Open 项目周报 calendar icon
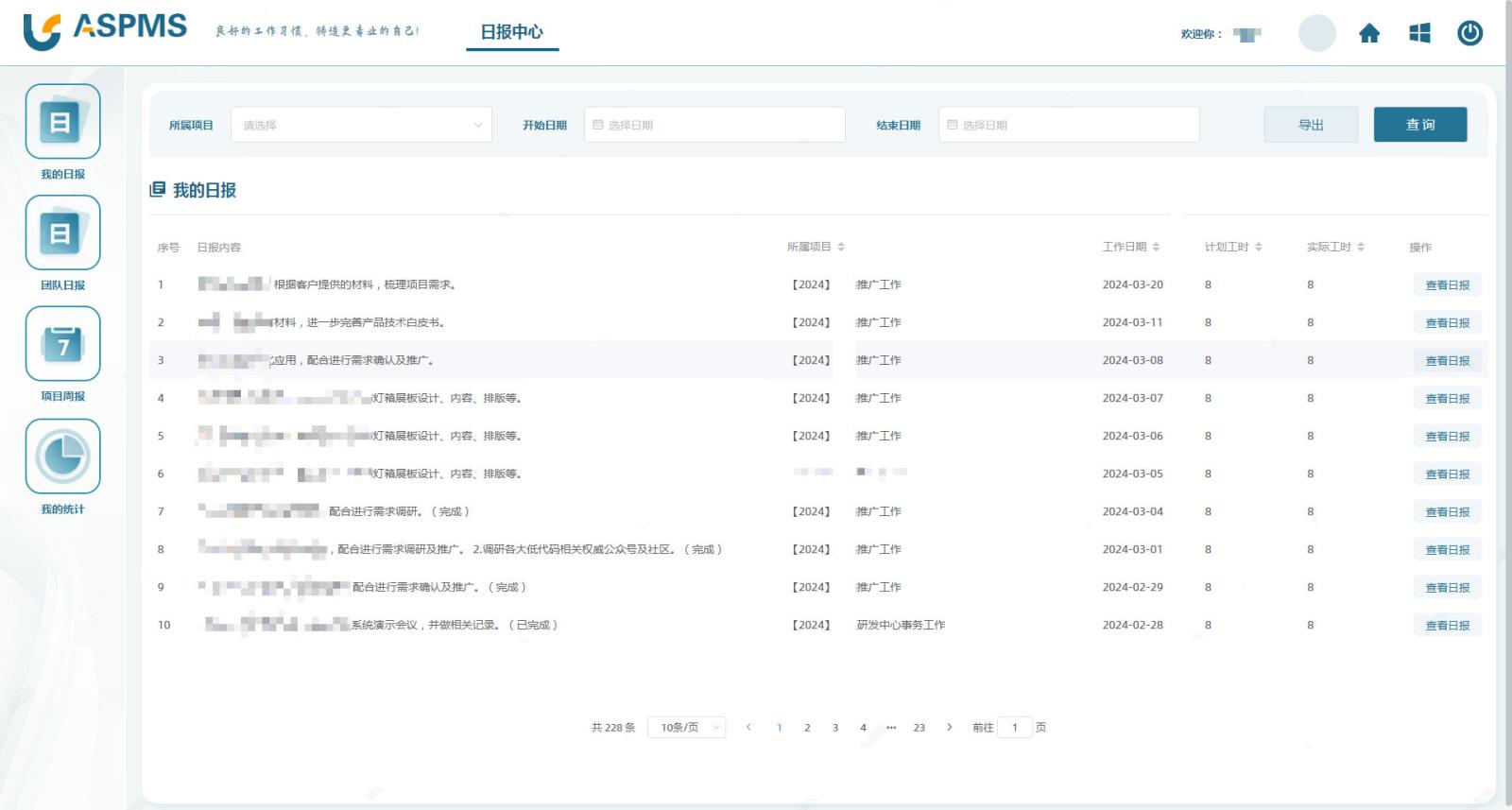 click(62, 344)
